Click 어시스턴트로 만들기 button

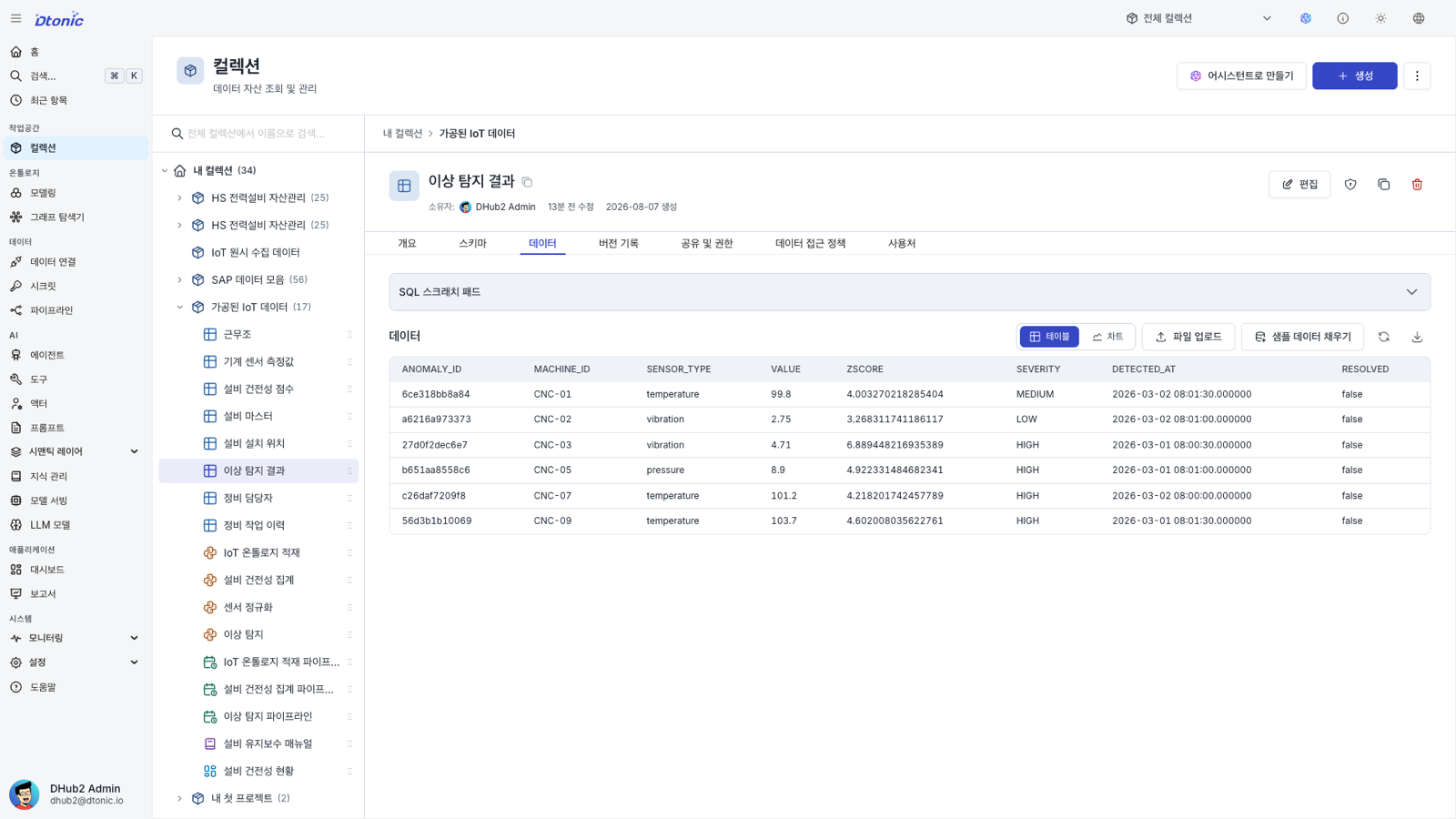[1241, 76]
